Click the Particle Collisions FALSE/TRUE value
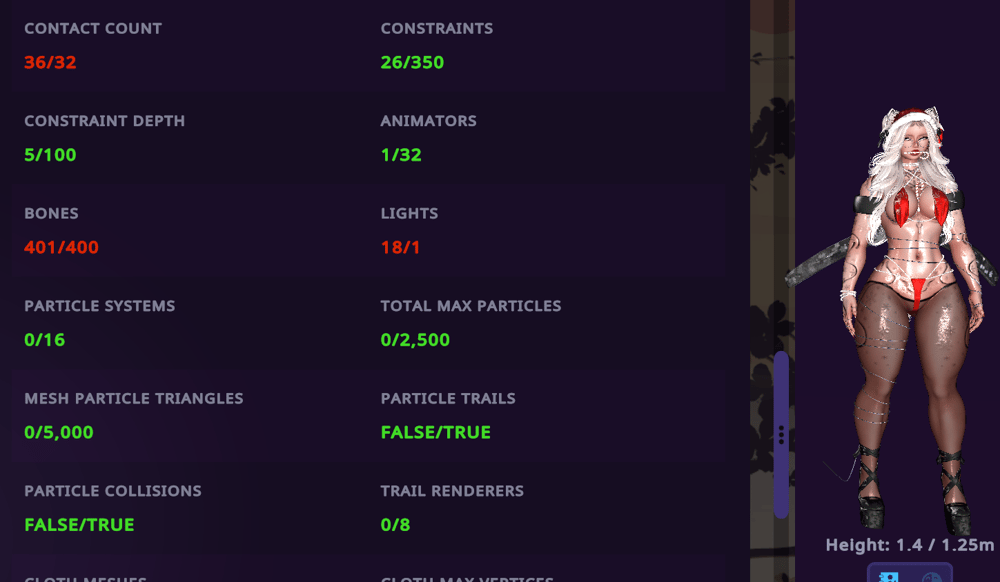Image resolution: width=1000 pixels, height=582 pixels. [x=79, y=524]
